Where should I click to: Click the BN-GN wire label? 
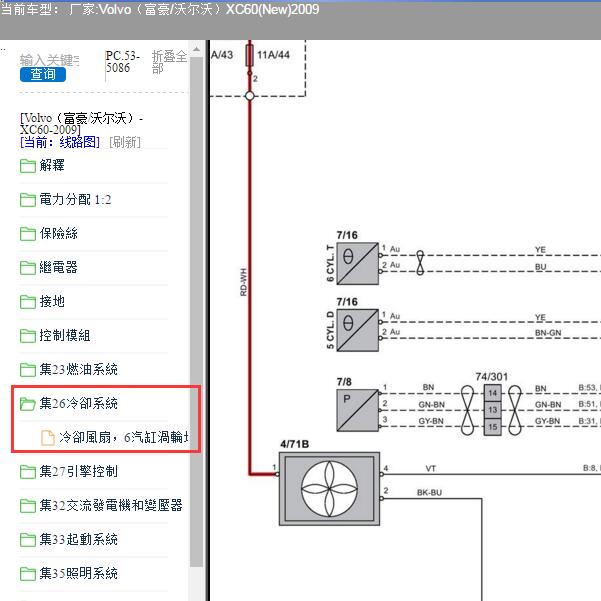[548, 333]
